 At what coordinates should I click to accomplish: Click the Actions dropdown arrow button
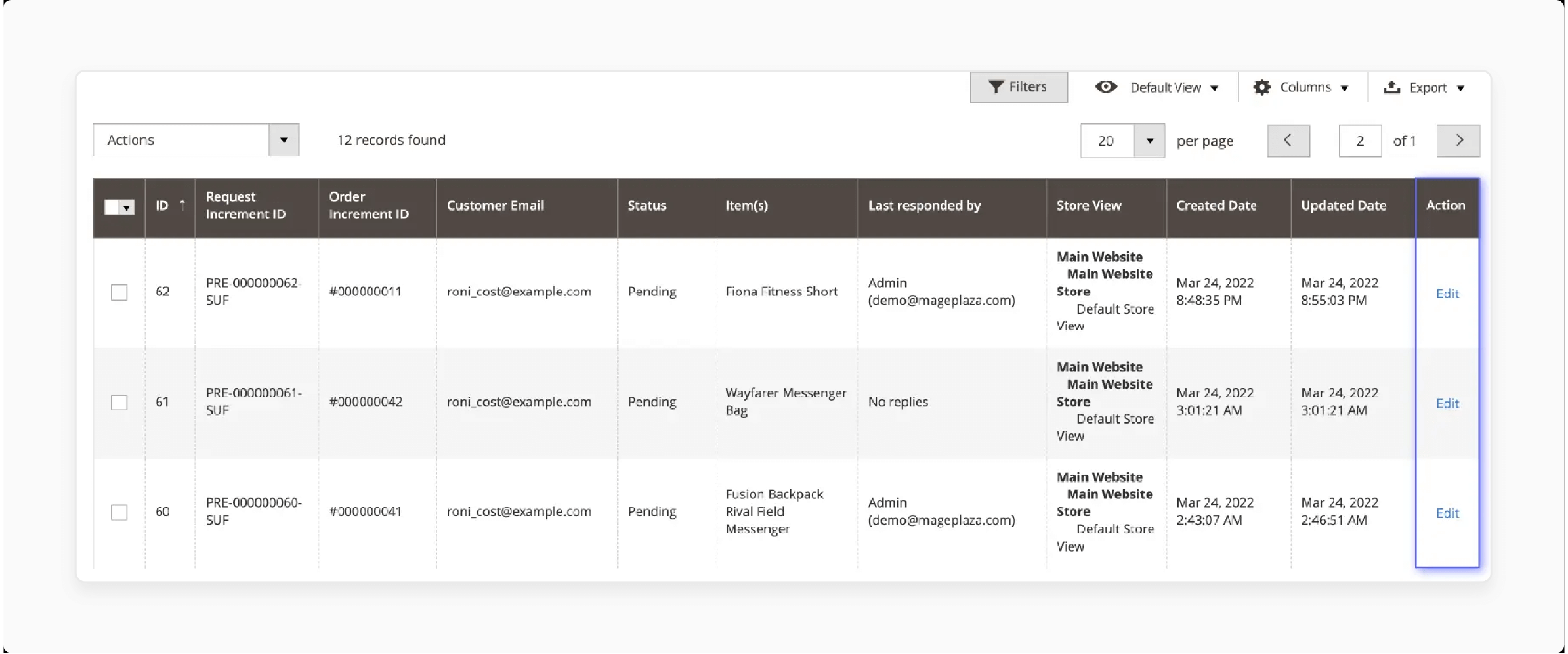(x=284, y=140)
